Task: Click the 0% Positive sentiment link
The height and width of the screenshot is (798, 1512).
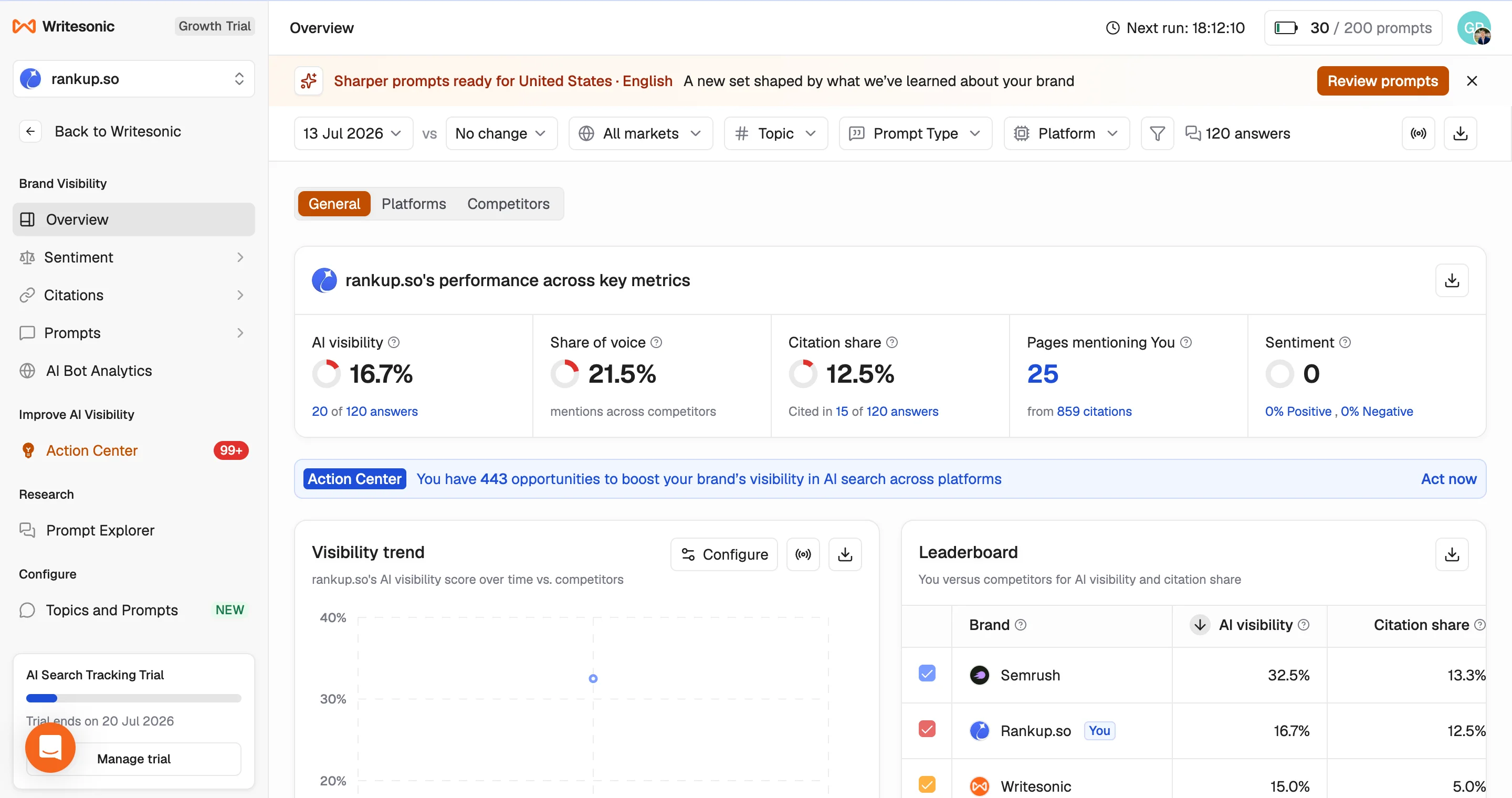Action: [1298, 412]
